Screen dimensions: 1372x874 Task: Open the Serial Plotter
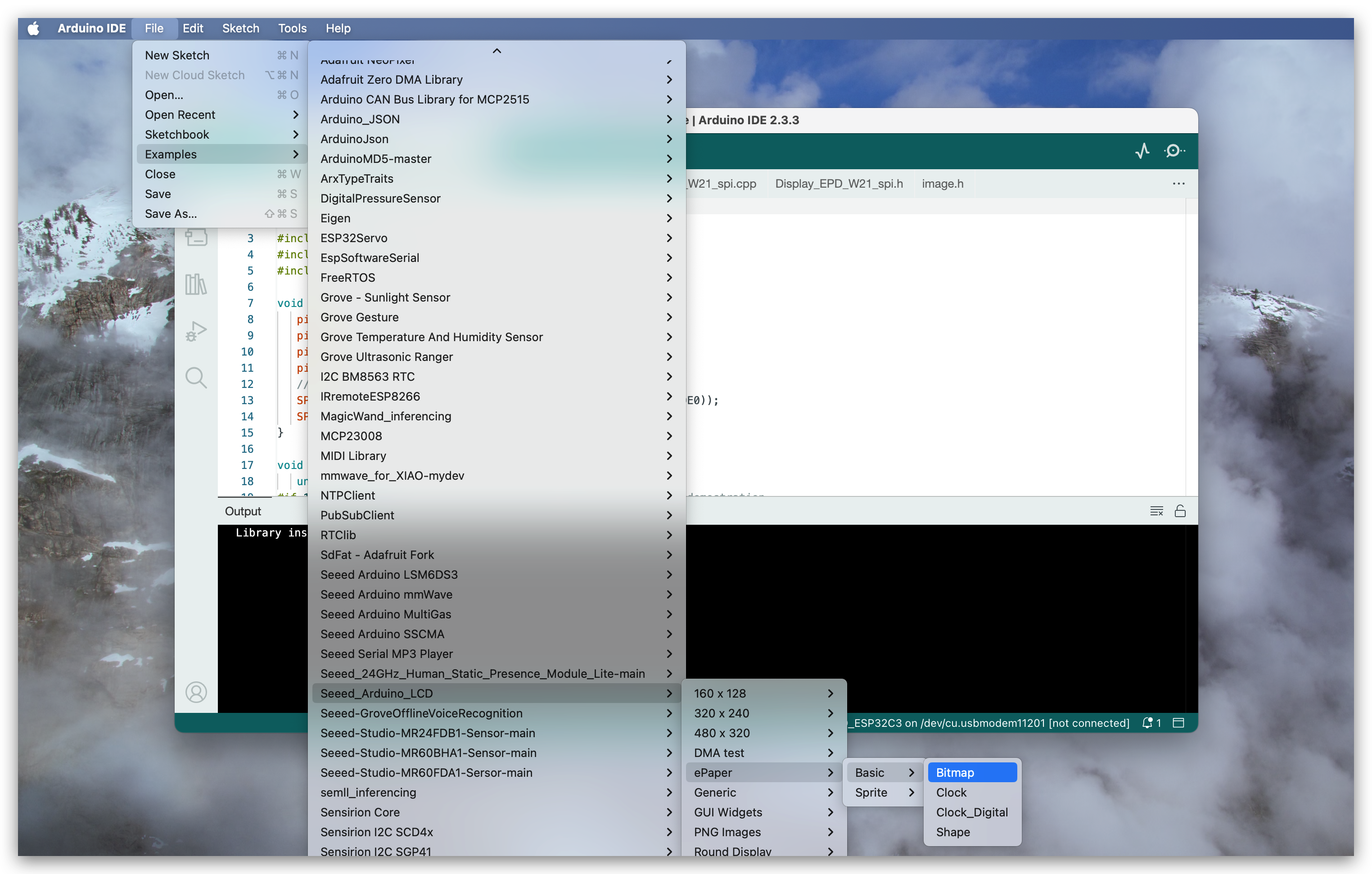point(1142,150)
